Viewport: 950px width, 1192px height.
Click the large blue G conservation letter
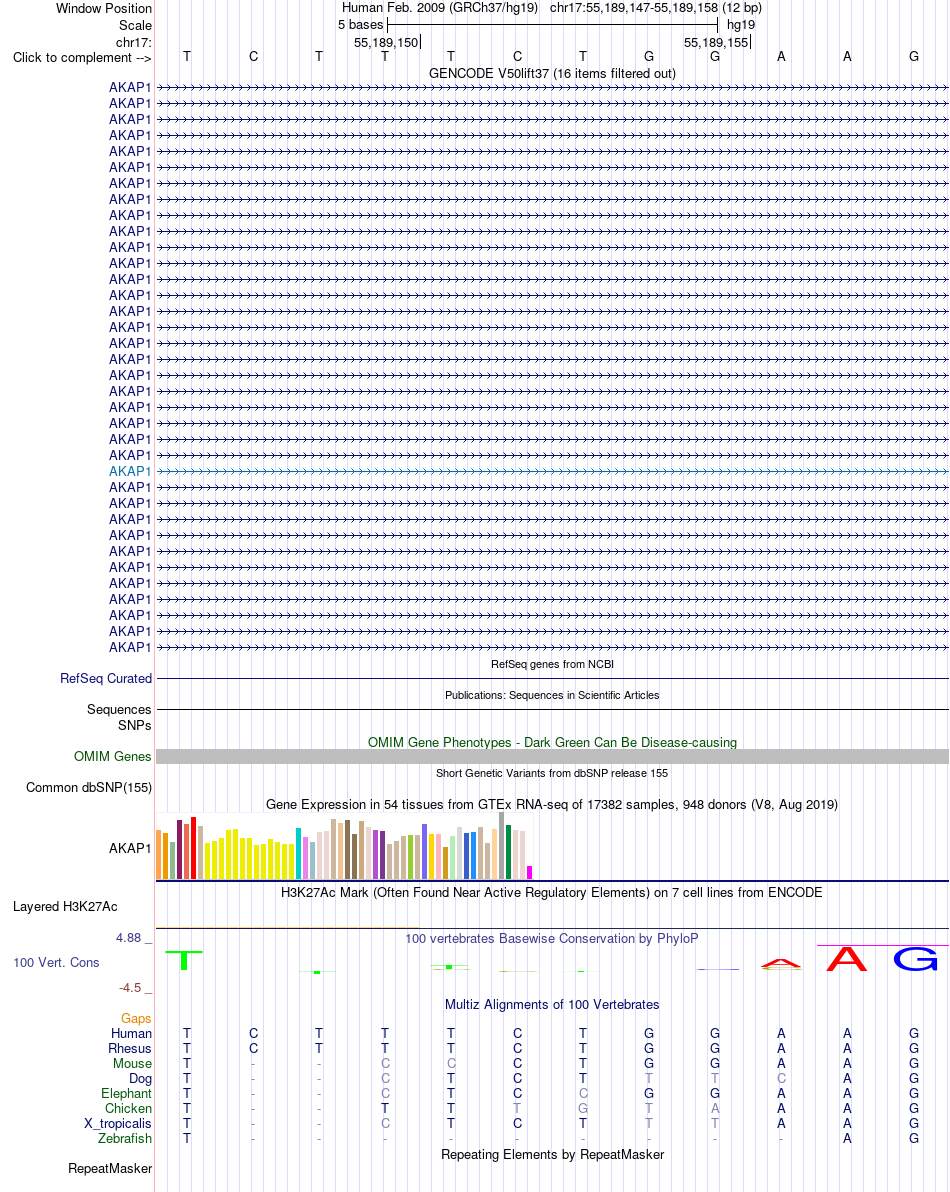914,959
